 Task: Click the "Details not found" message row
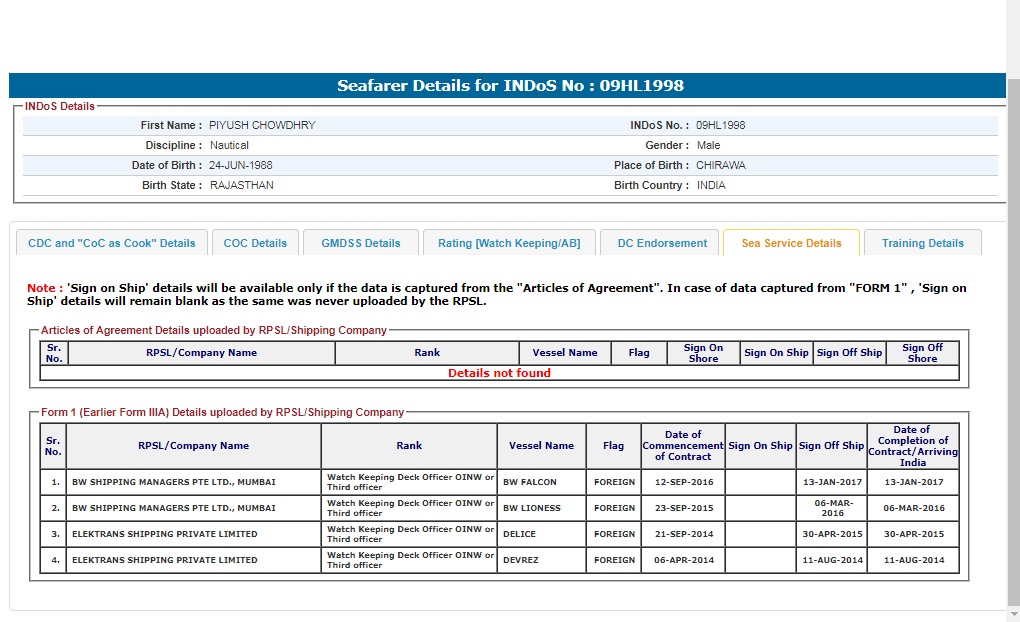[499, 373]
